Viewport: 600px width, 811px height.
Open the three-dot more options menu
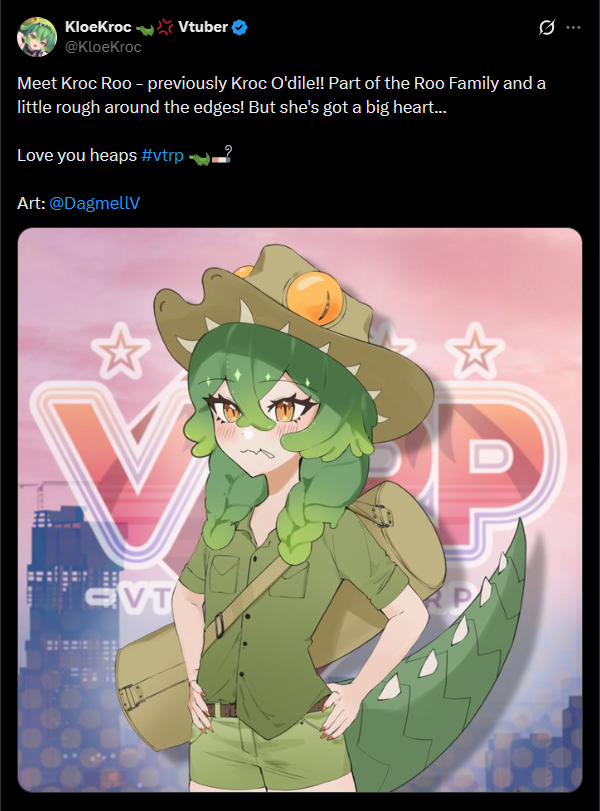click(x=573, y=27)
